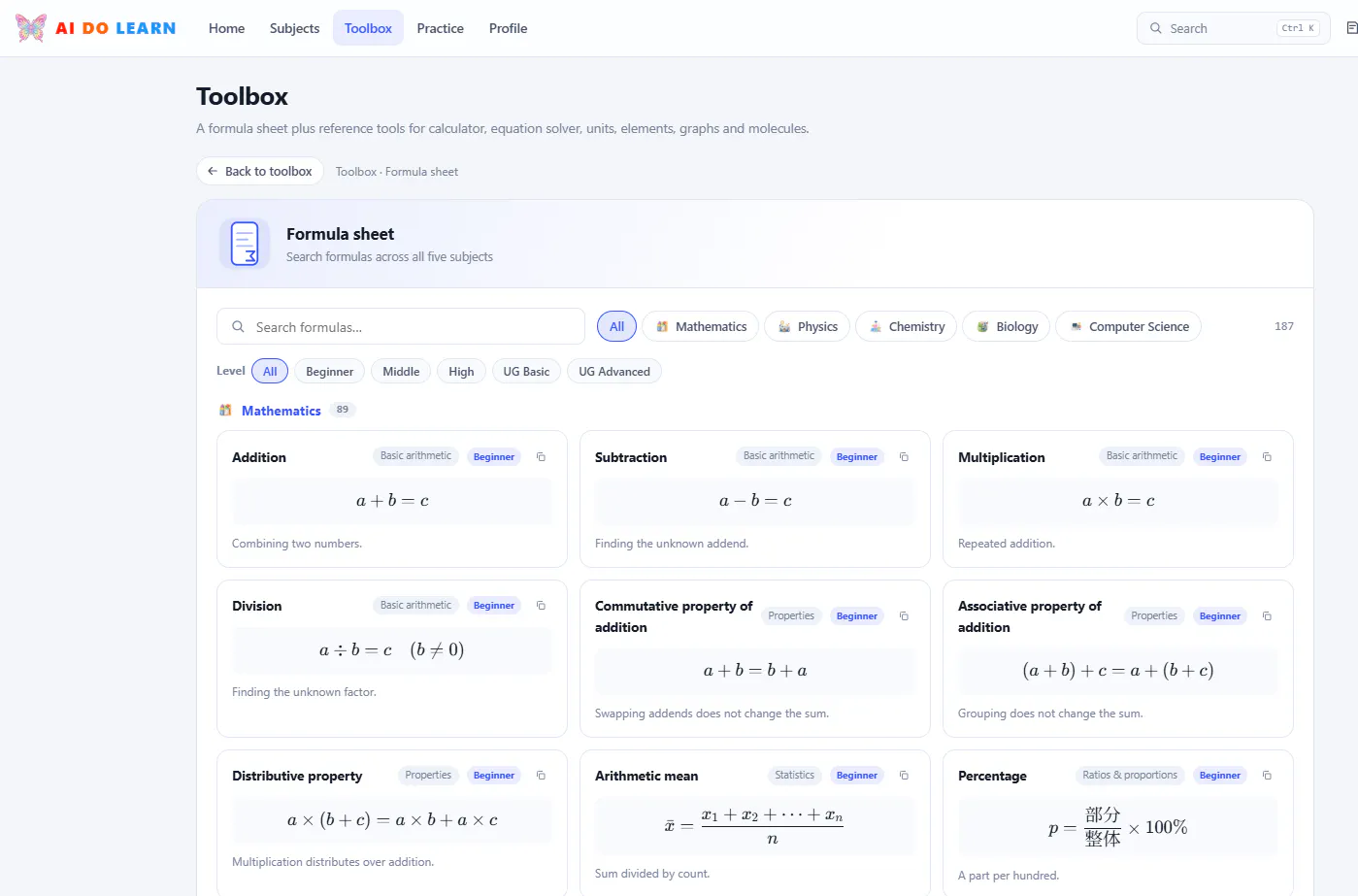The height and width of the screenshot is (896, 1358).
Task: Click the Mathematics section heading
Action: click(282, 411)
